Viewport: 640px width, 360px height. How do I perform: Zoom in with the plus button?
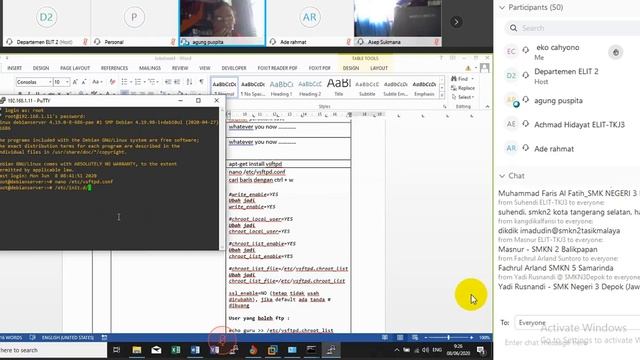click(471, 338)
